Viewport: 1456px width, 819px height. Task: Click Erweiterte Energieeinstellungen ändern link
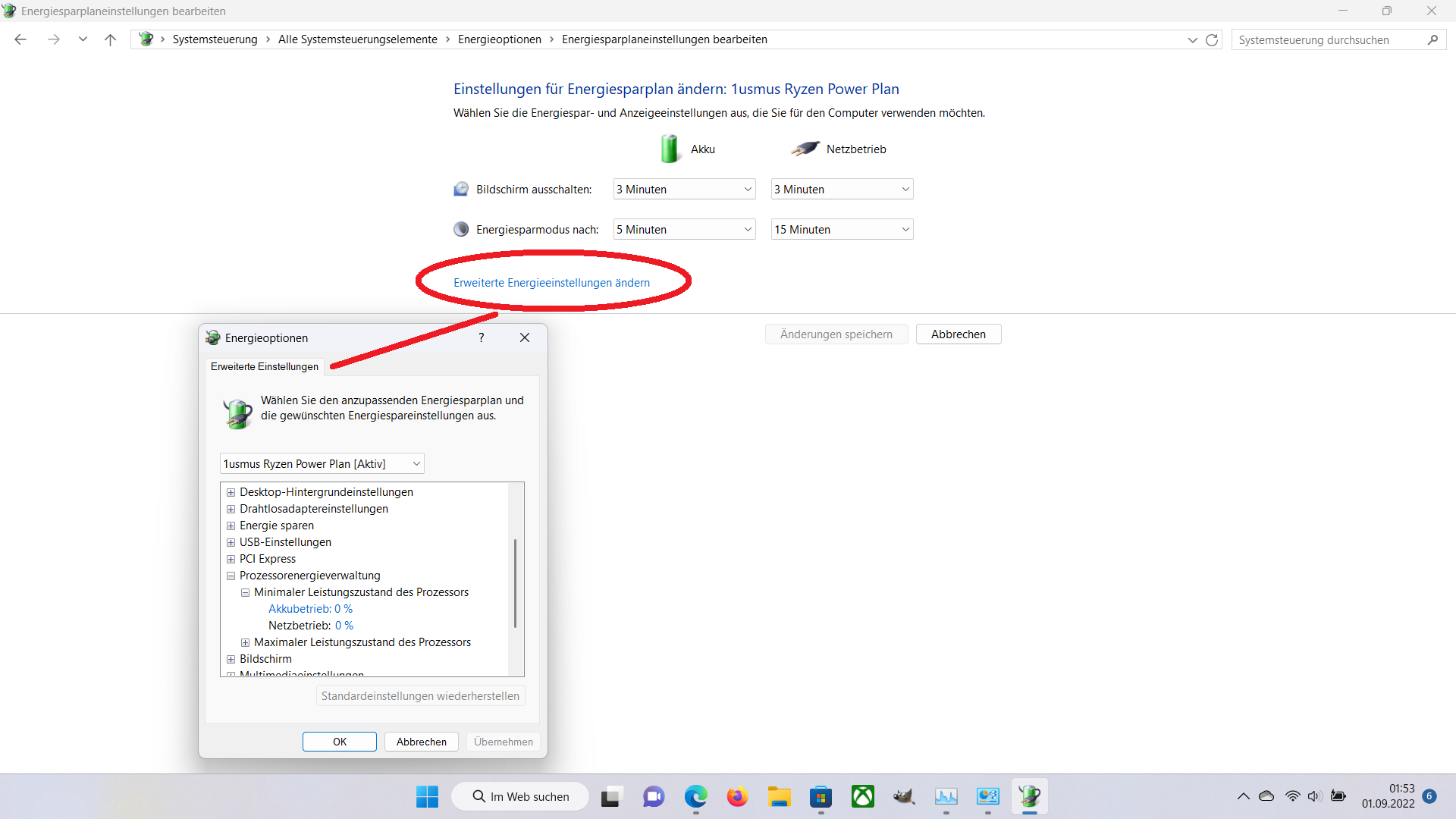(x=551, y=282)
